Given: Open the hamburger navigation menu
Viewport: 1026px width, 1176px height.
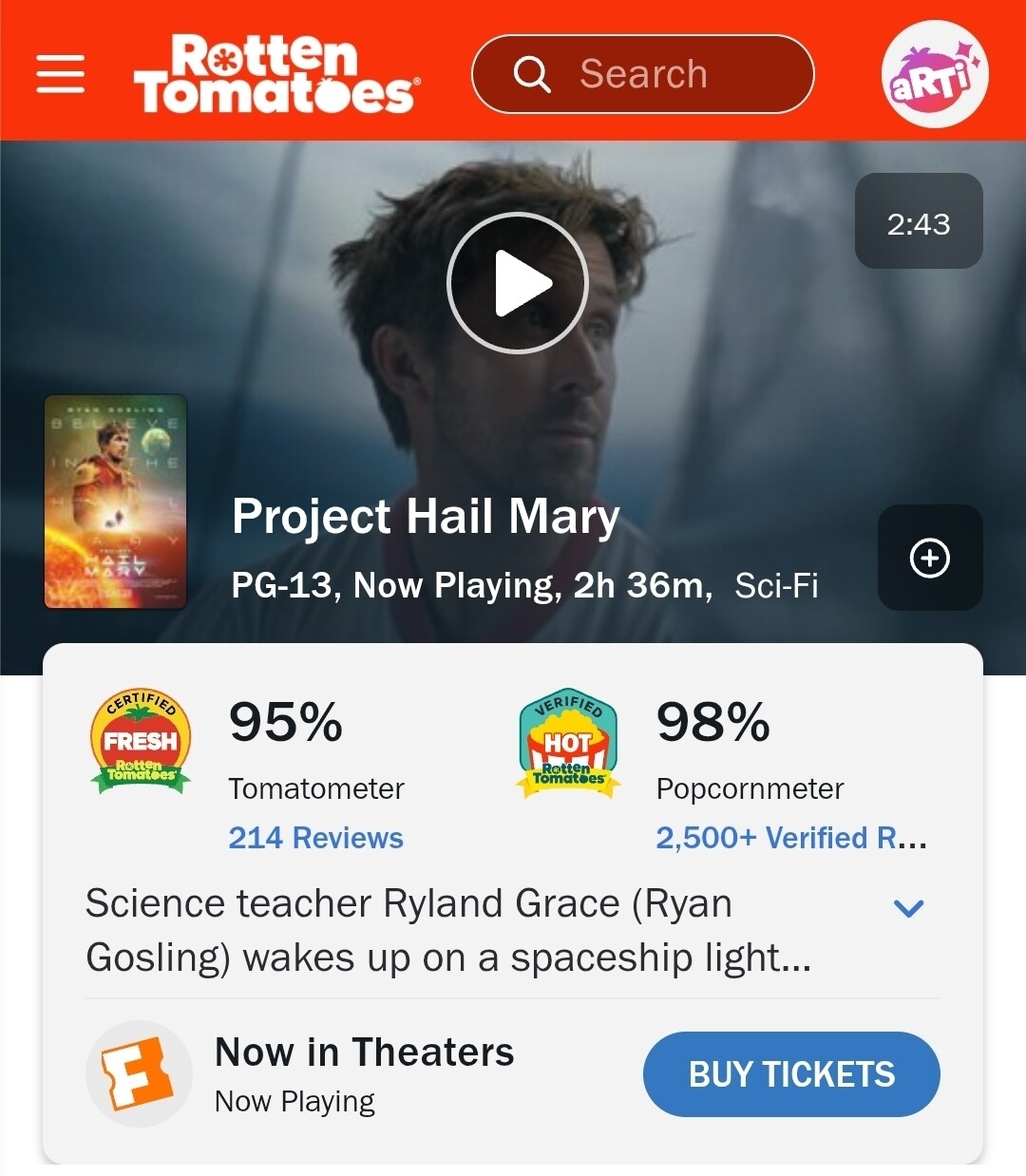Looking at the screenshot, I should click(61, 74).
